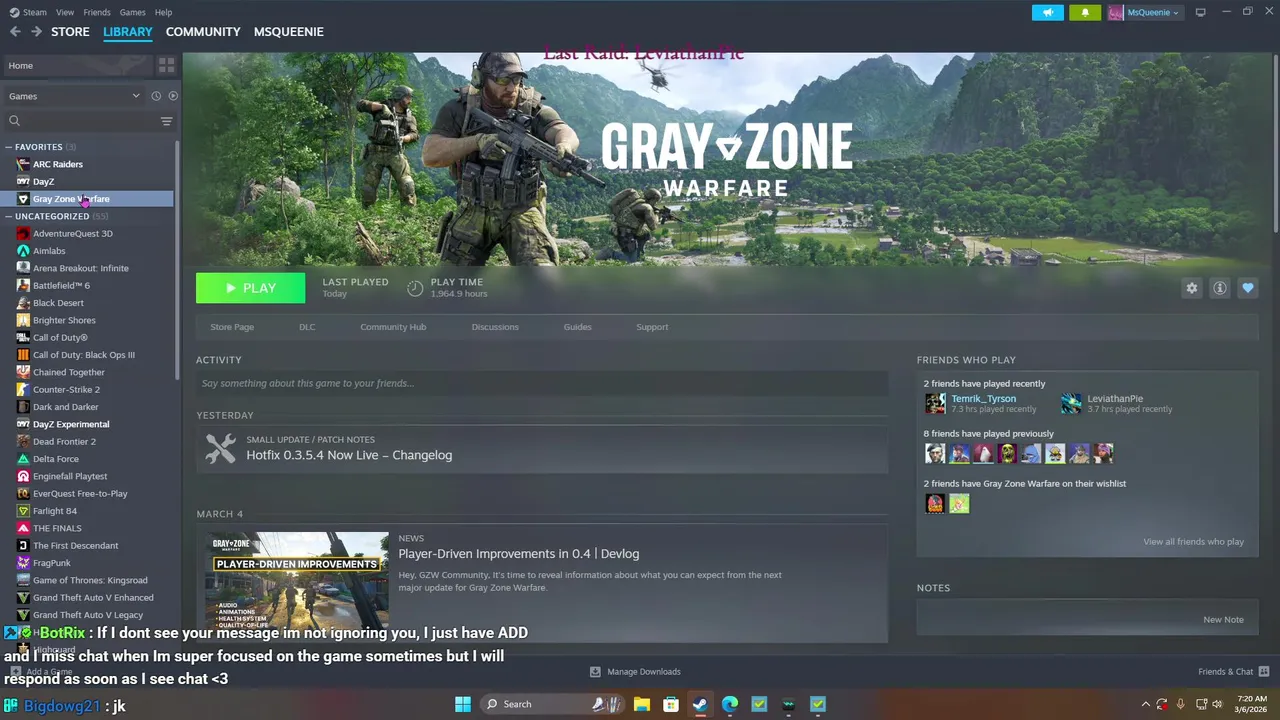Open game settings gear icon
The height and width of the screenshot is (720, 1280).
point(1191,288)
